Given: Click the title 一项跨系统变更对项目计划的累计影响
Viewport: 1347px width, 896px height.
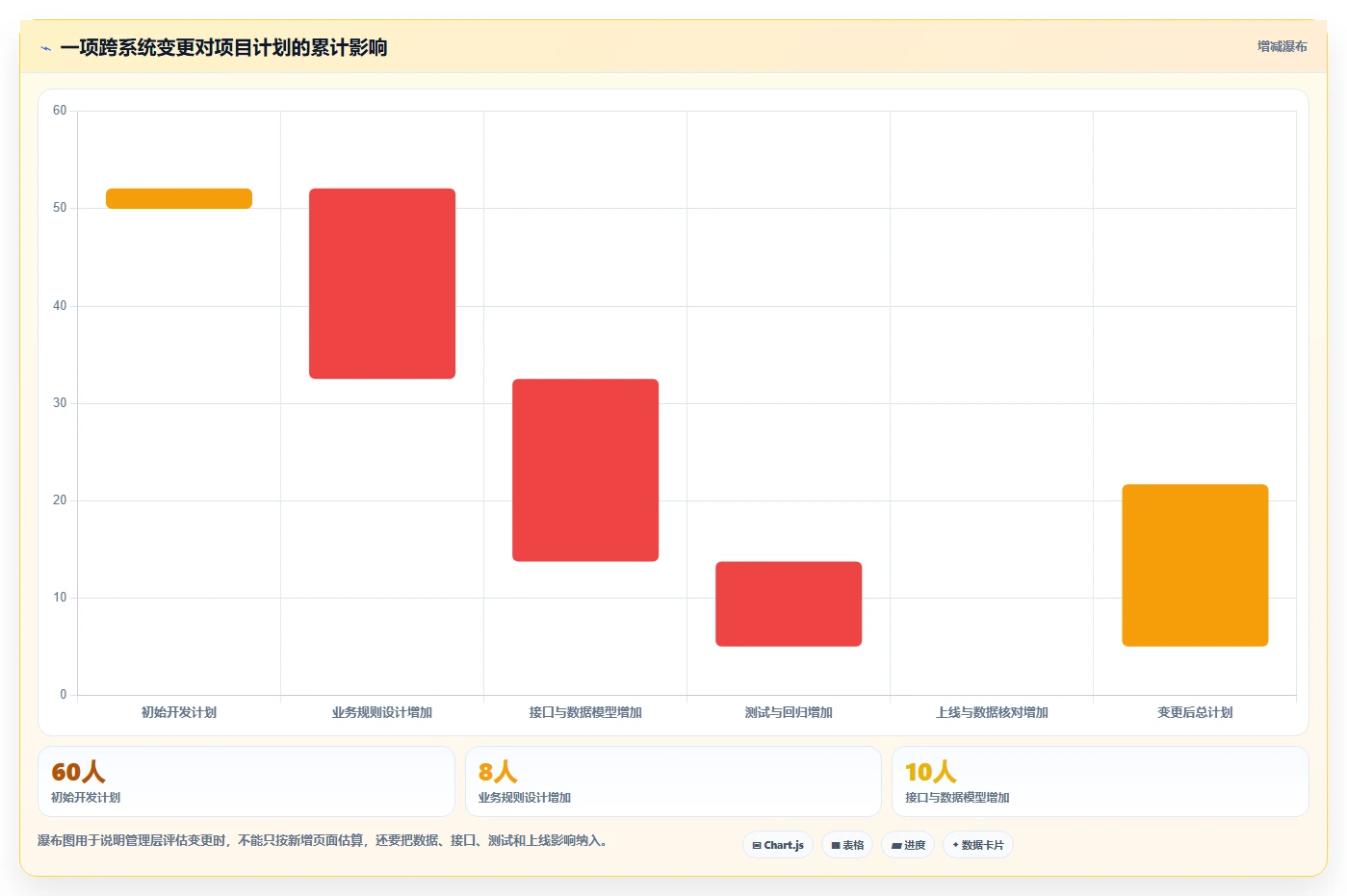Looking at the screenshot, I should pyautogui.click(x=223, y=47).
